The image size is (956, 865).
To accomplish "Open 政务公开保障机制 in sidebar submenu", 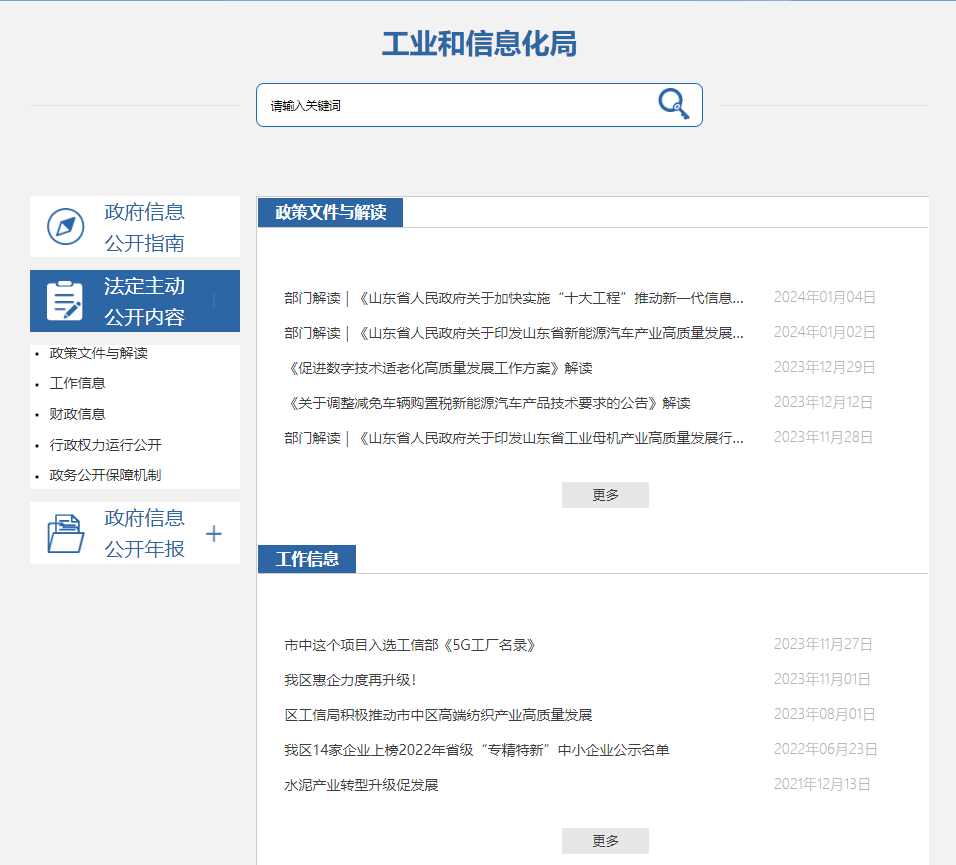I will point(105,475).
